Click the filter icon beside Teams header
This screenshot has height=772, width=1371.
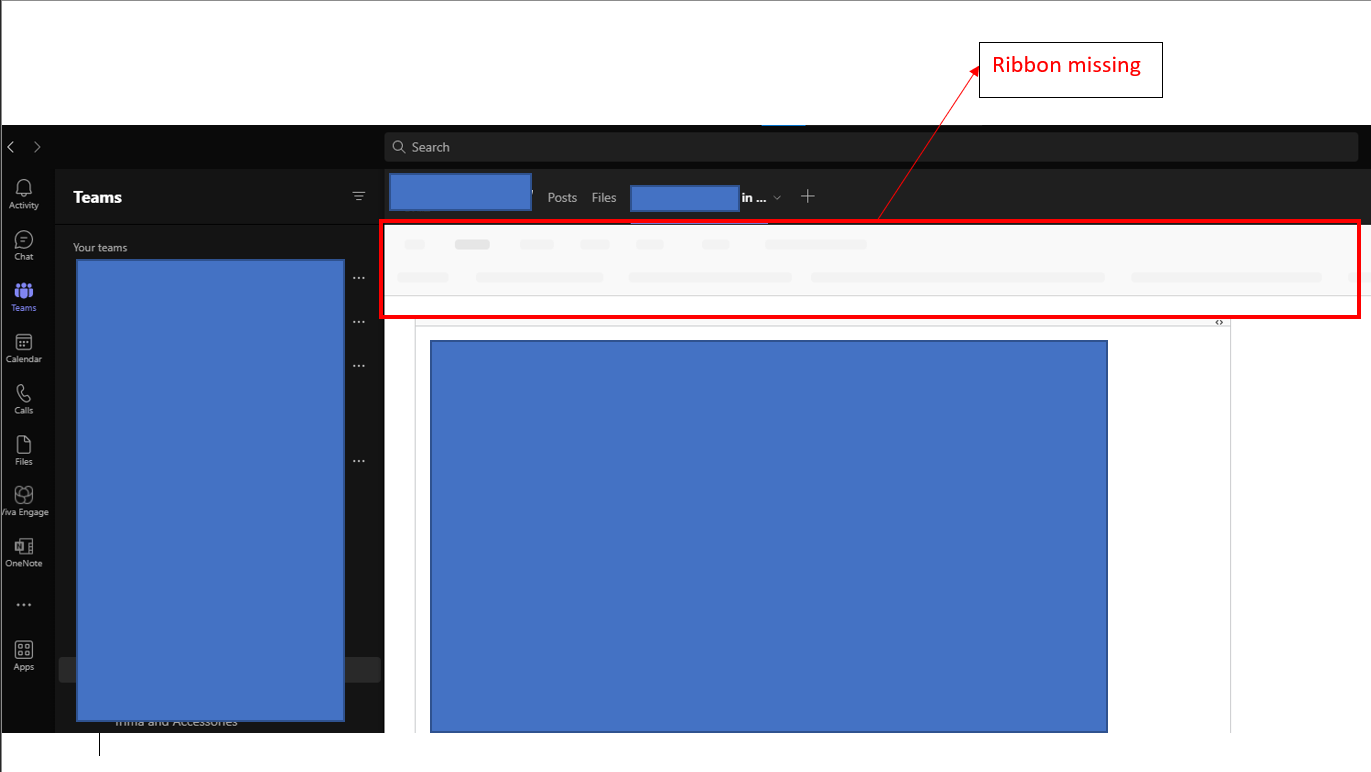(x=359, y=197)
